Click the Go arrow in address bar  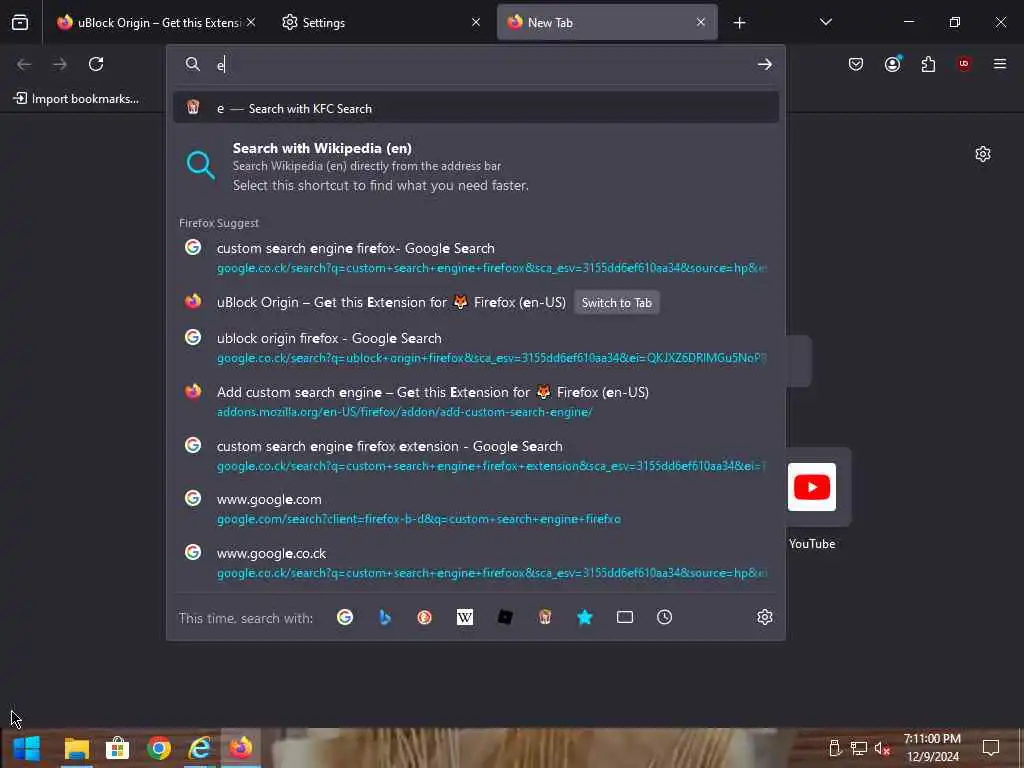click(765, 64)
